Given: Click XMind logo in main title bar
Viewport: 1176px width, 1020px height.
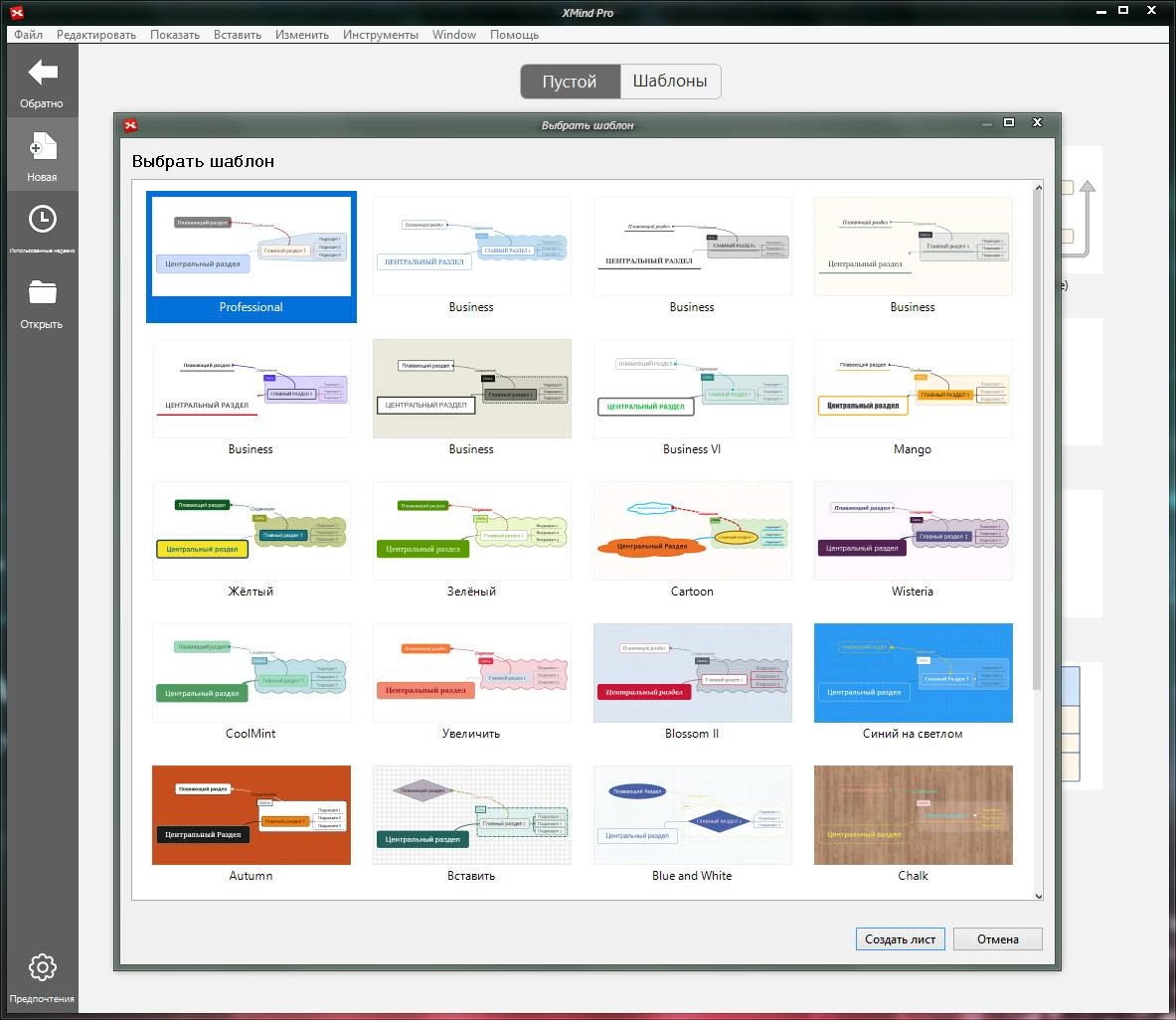Looking at the screenshot, I should [17, 12].
